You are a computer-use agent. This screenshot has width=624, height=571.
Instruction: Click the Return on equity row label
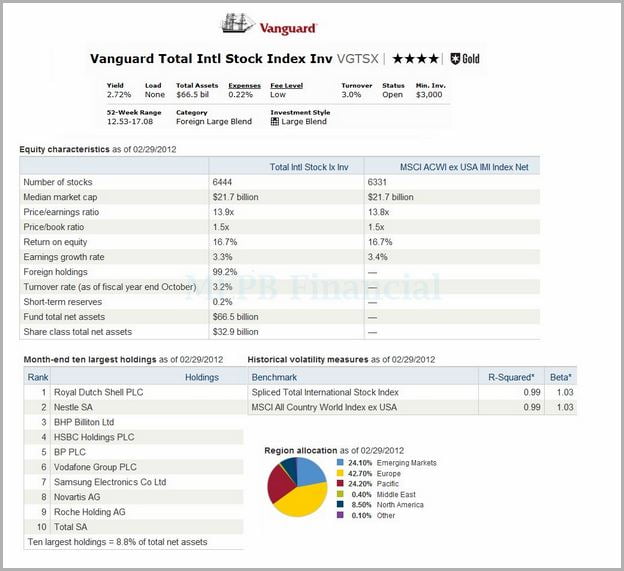(x=55, y=242)
